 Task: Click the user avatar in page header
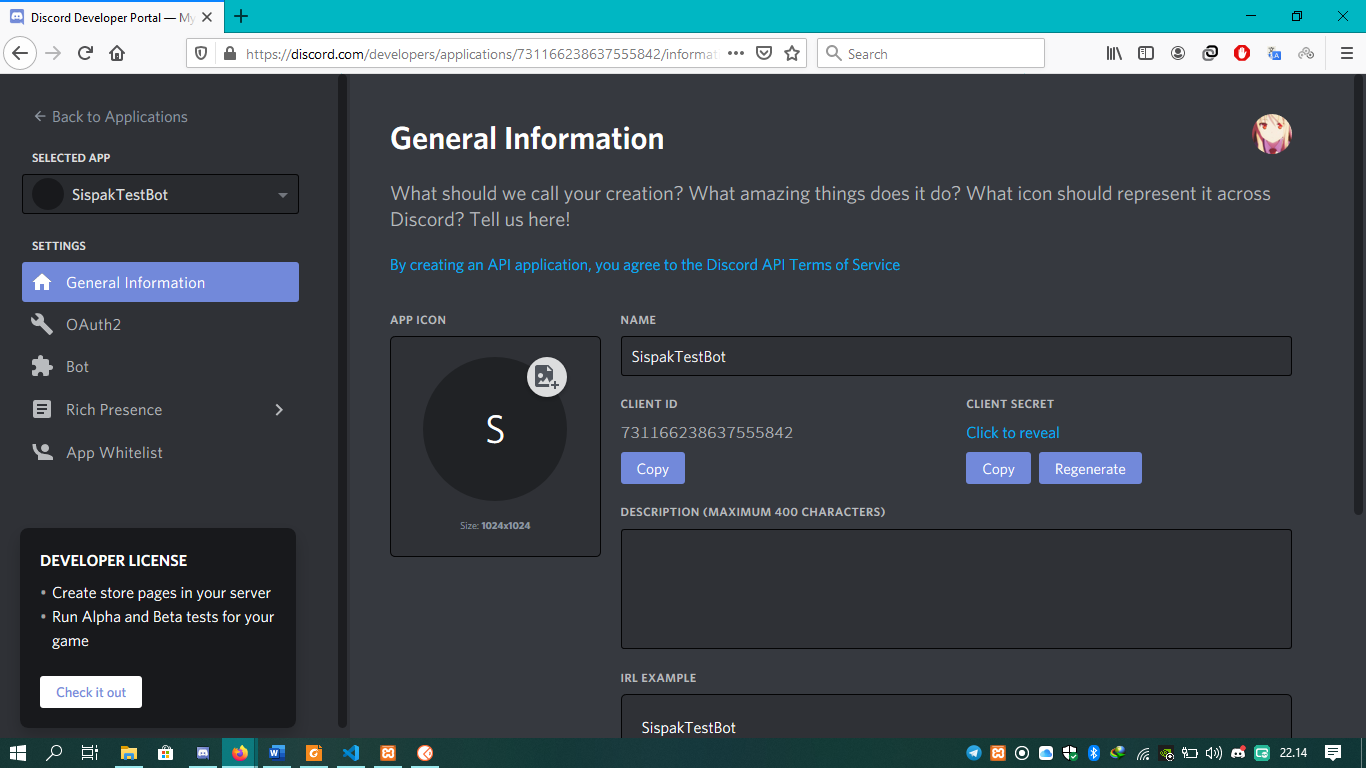click(x=1272, y=134)
